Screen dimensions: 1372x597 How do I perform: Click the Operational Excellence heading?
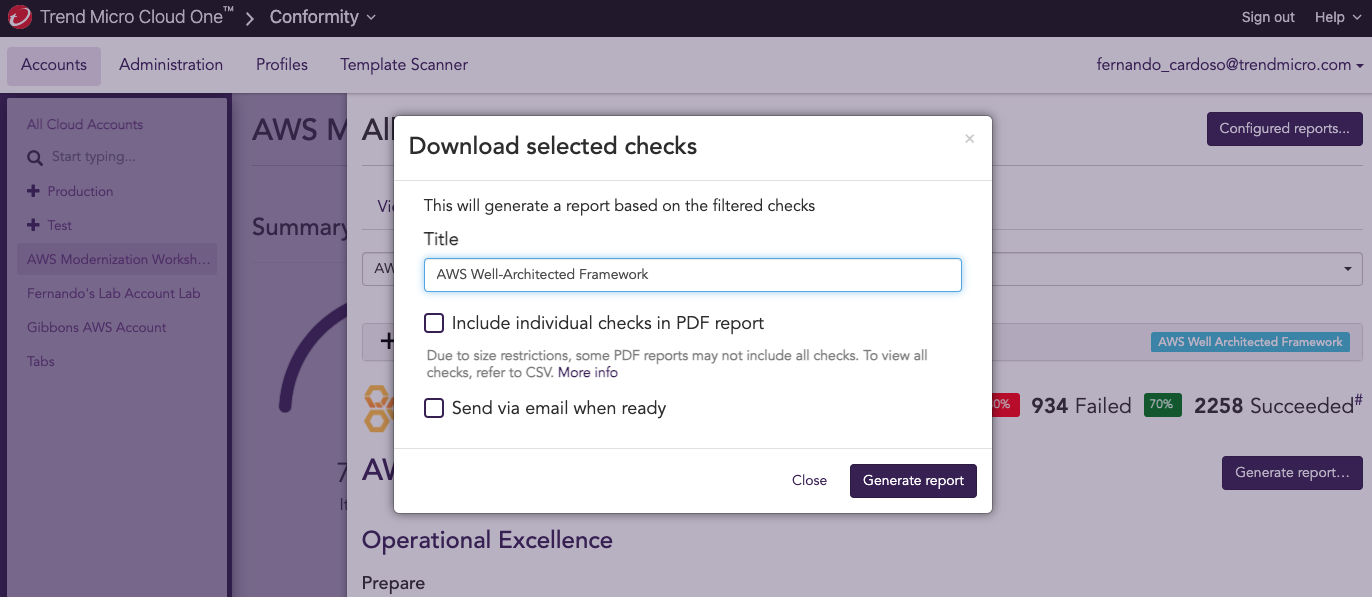[487, 540]
